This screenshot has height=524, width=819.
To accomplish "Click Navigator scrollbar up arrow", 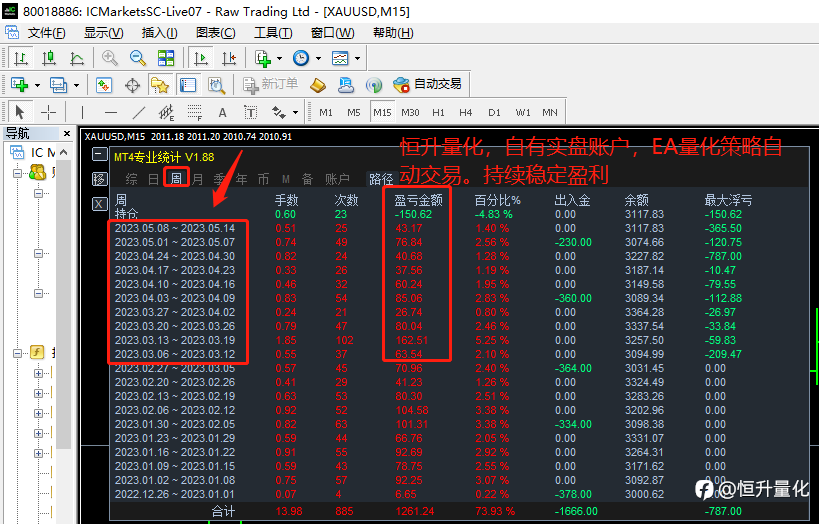I will tap(64, 152).
